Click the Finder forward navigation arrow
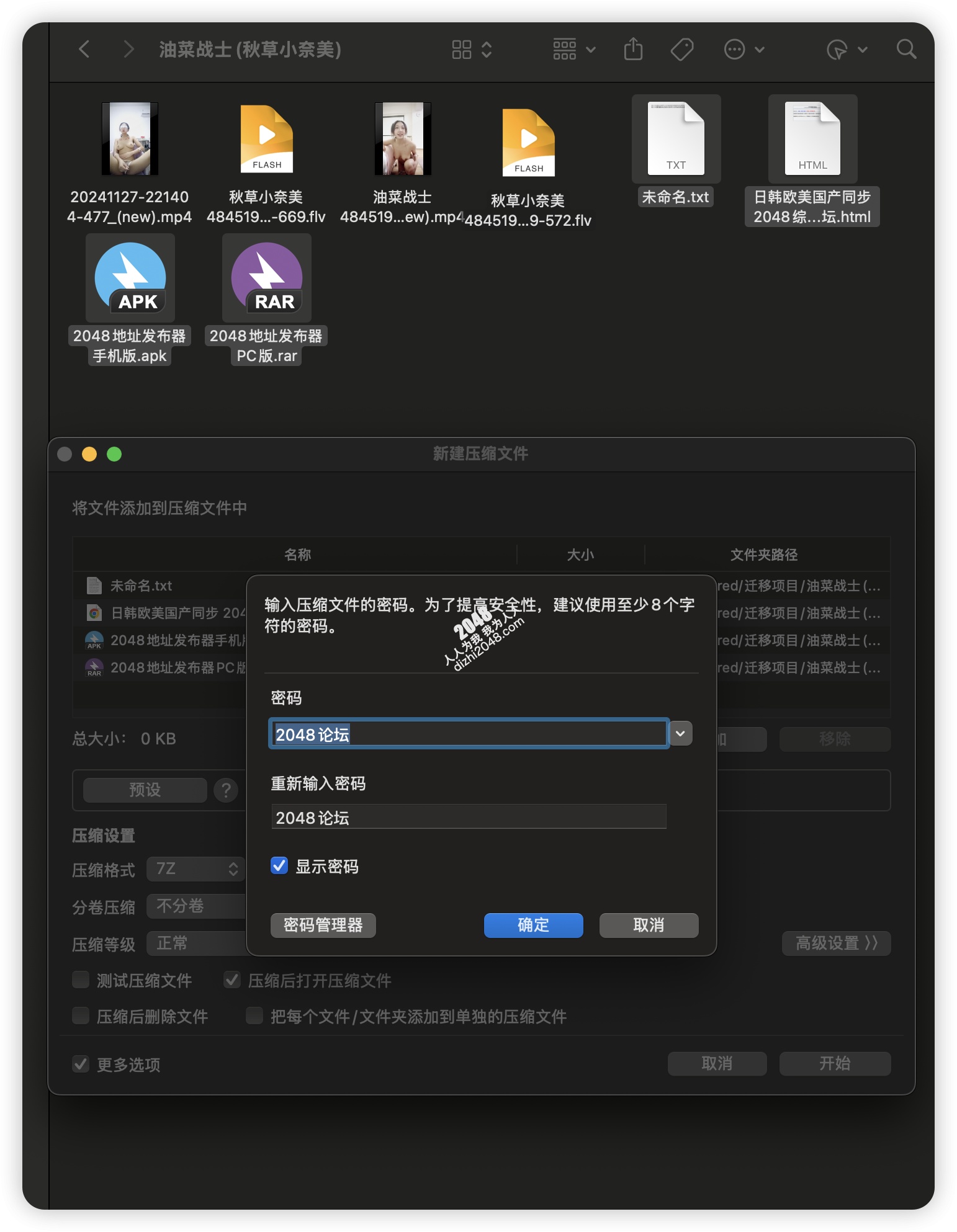Viewport: 957px width, 1232px height. tap(128, 49)
